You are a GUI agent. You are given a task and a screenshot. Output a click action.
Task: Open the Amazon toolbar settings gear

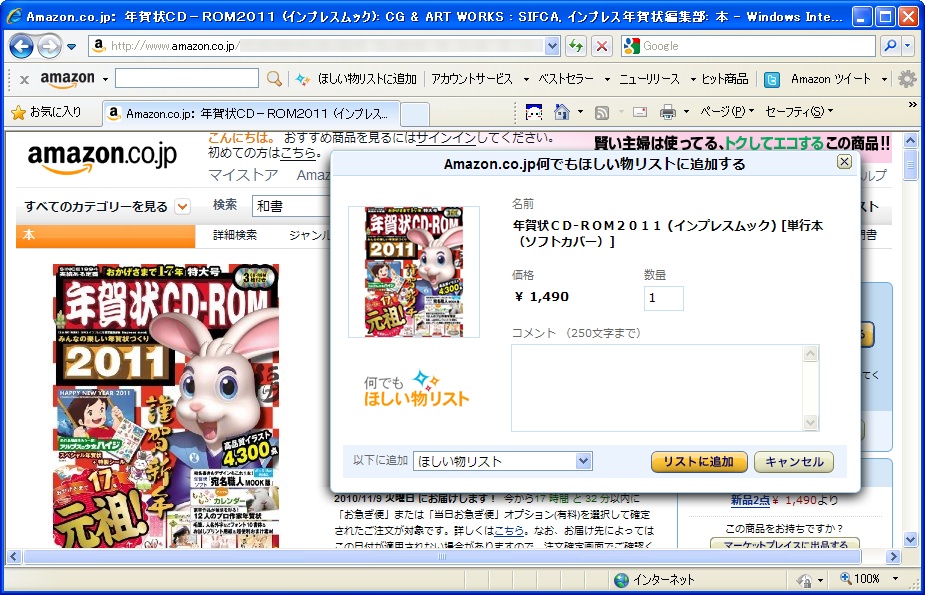907,79
